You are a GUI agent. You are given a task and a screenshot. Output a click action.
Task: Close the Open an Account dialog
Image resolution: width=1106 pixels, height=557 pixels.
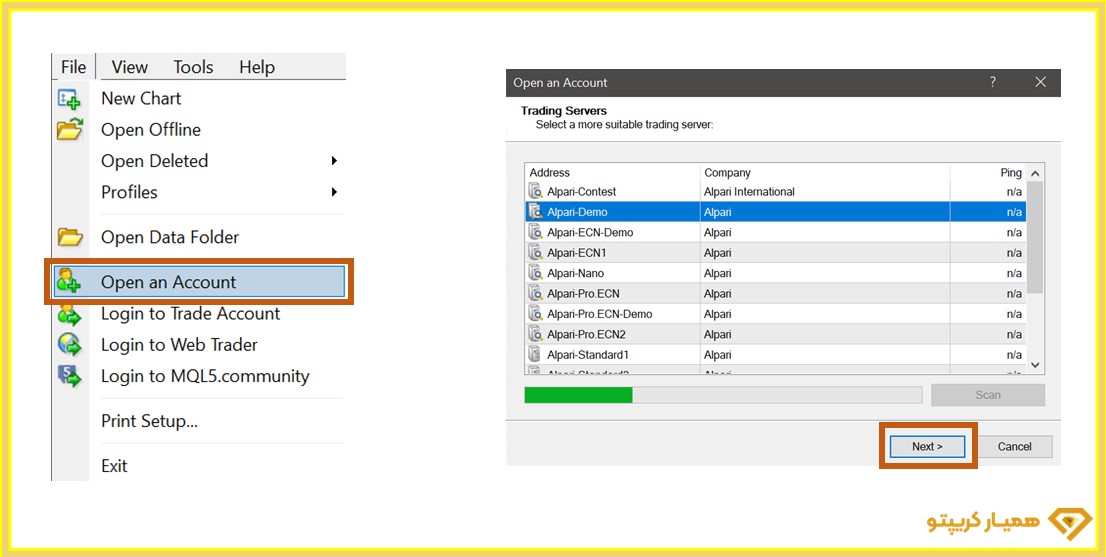point(1040,82)
